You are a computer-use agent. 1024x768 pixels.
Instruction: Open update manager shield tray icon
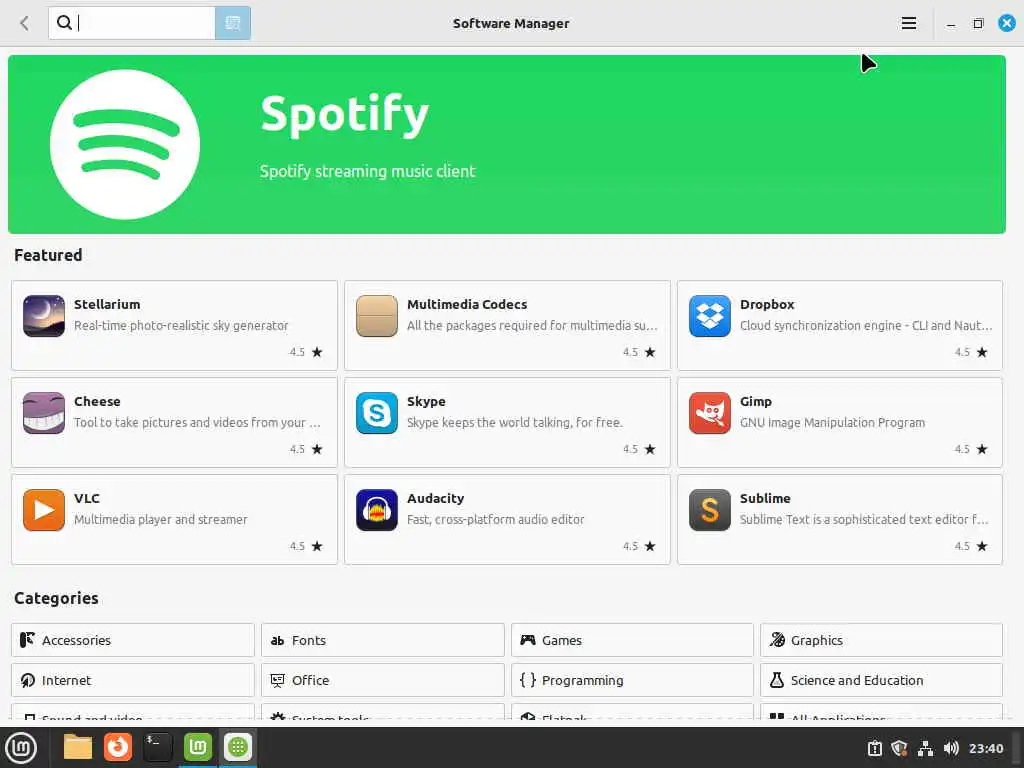coord(899,748)
